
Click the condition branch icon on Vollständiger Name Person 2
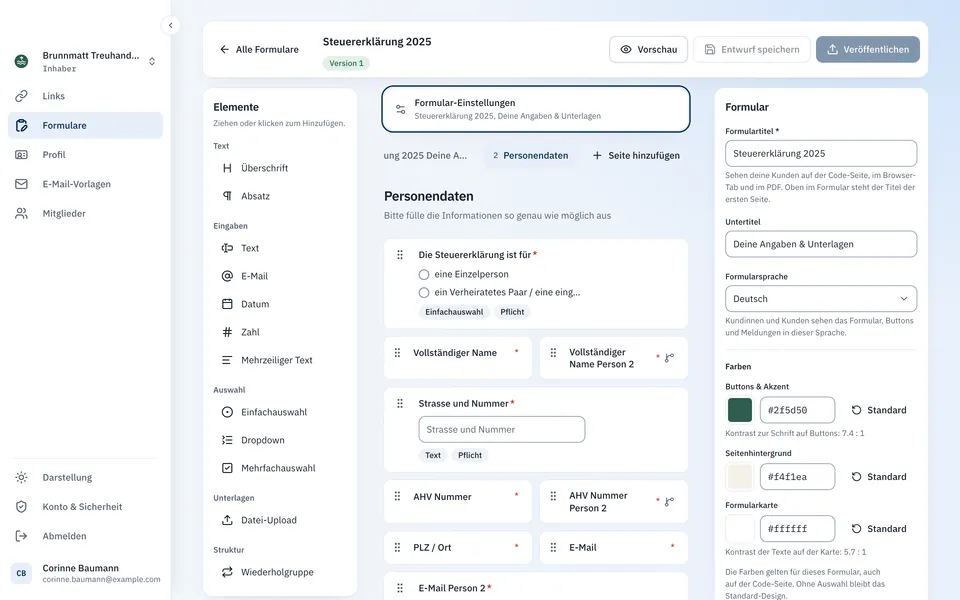pos(669,358)
